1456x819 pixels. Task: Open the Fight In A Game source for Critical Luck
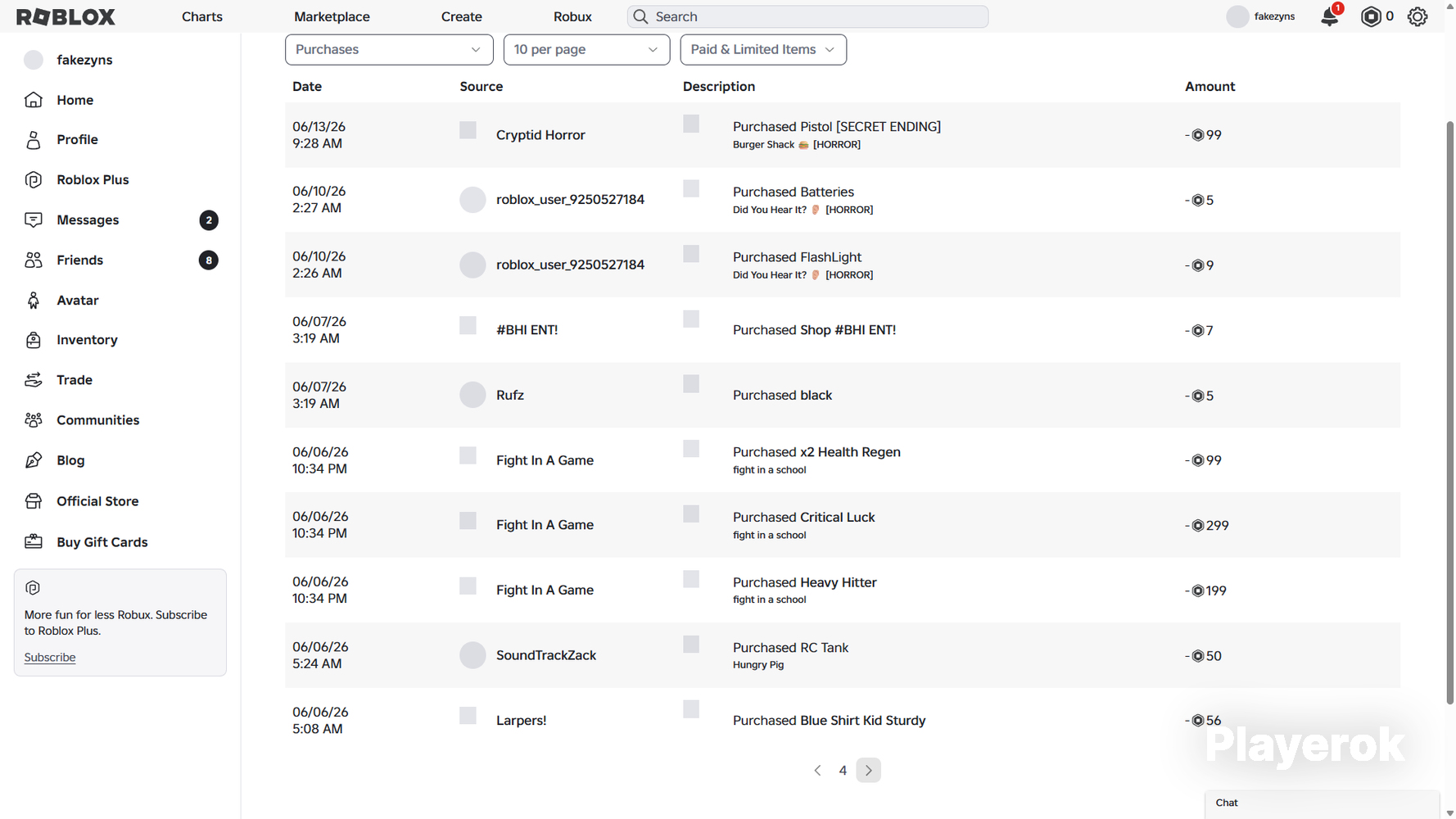tap(545, 525)
